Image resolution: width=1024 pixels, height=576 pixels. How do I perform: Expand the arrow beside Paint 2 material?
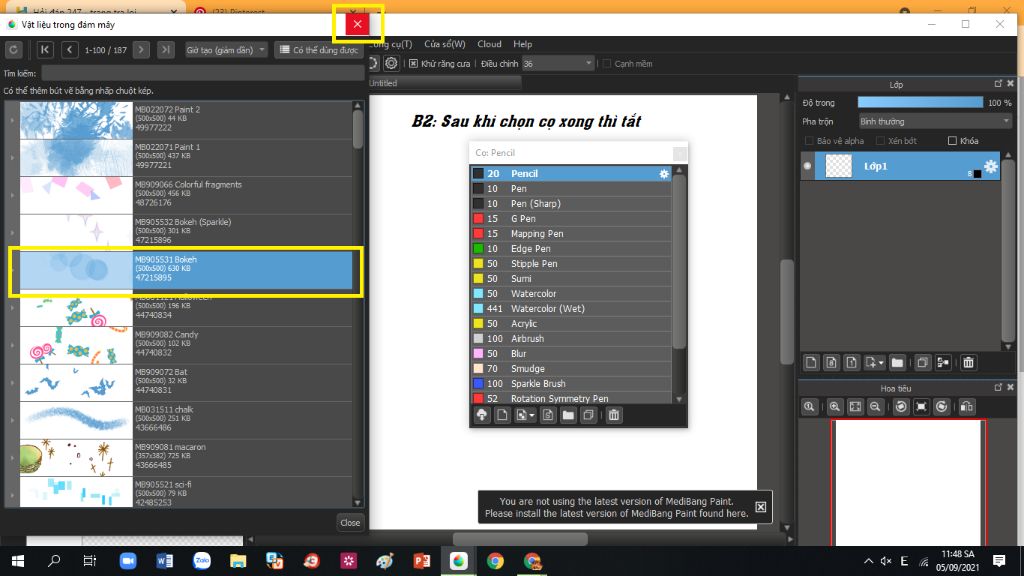pos(12,120)
